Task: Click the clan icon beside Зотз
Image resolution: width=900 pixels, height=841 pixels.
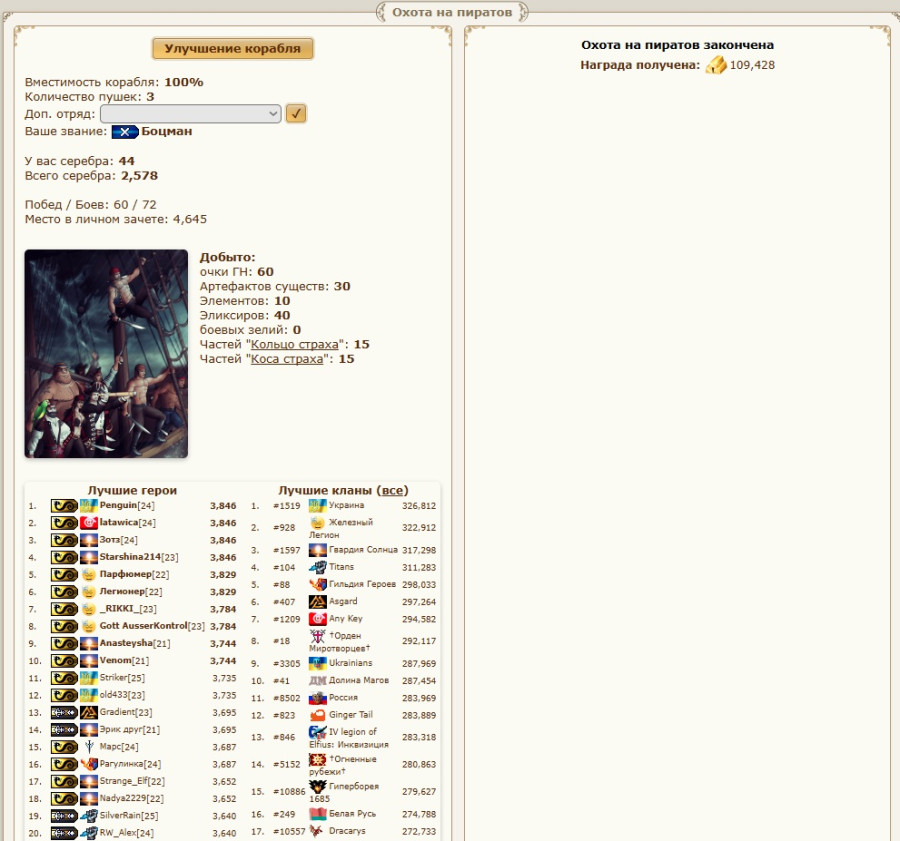Action: [88, 540]
